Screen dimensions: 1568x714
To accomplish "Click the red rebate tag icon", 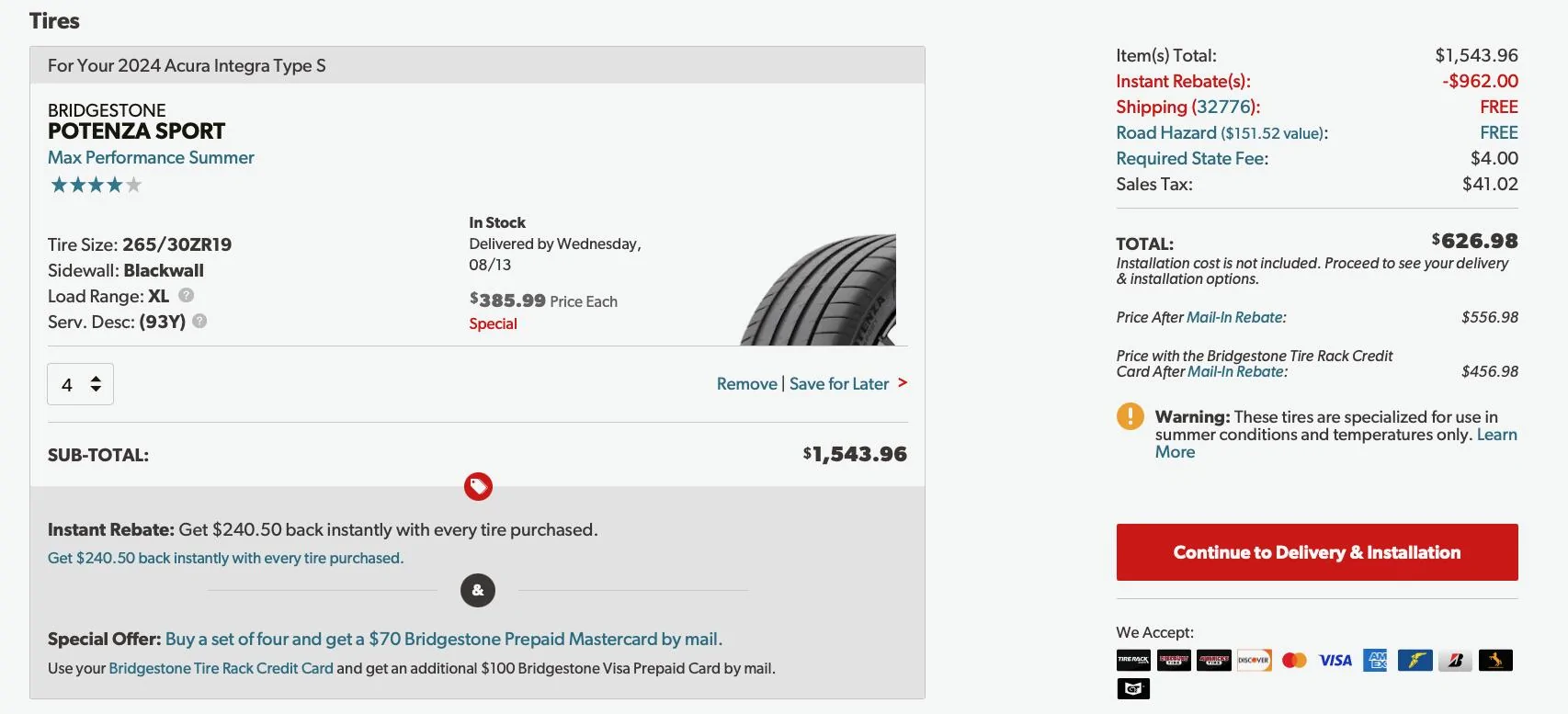I will click(477, 486).
